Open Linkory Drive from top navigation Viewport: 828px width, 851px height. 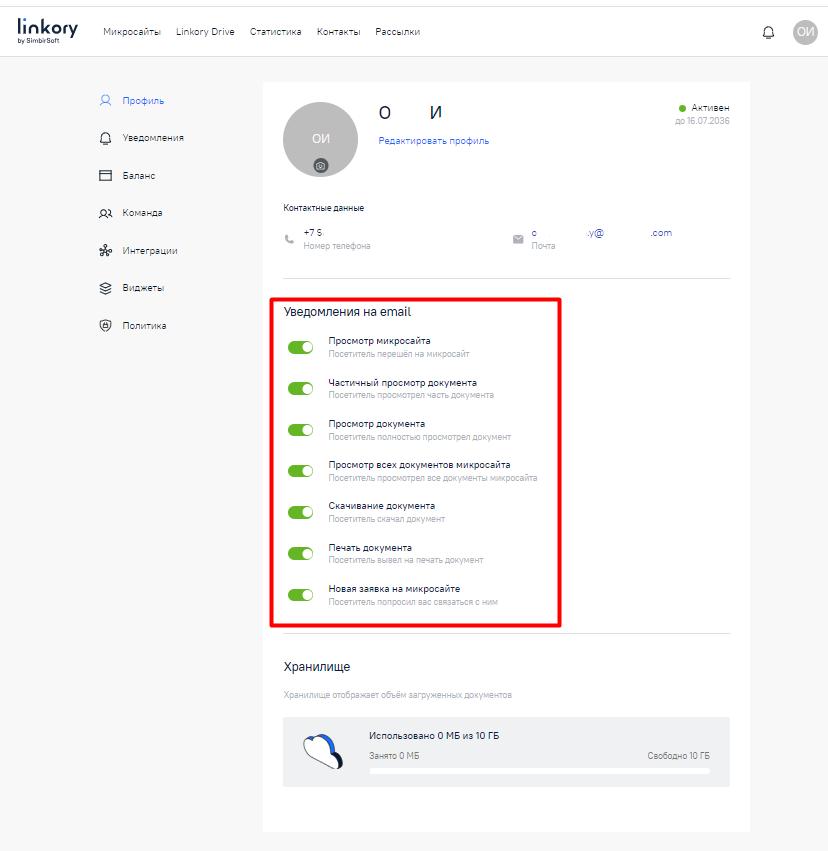coord(205,32)
